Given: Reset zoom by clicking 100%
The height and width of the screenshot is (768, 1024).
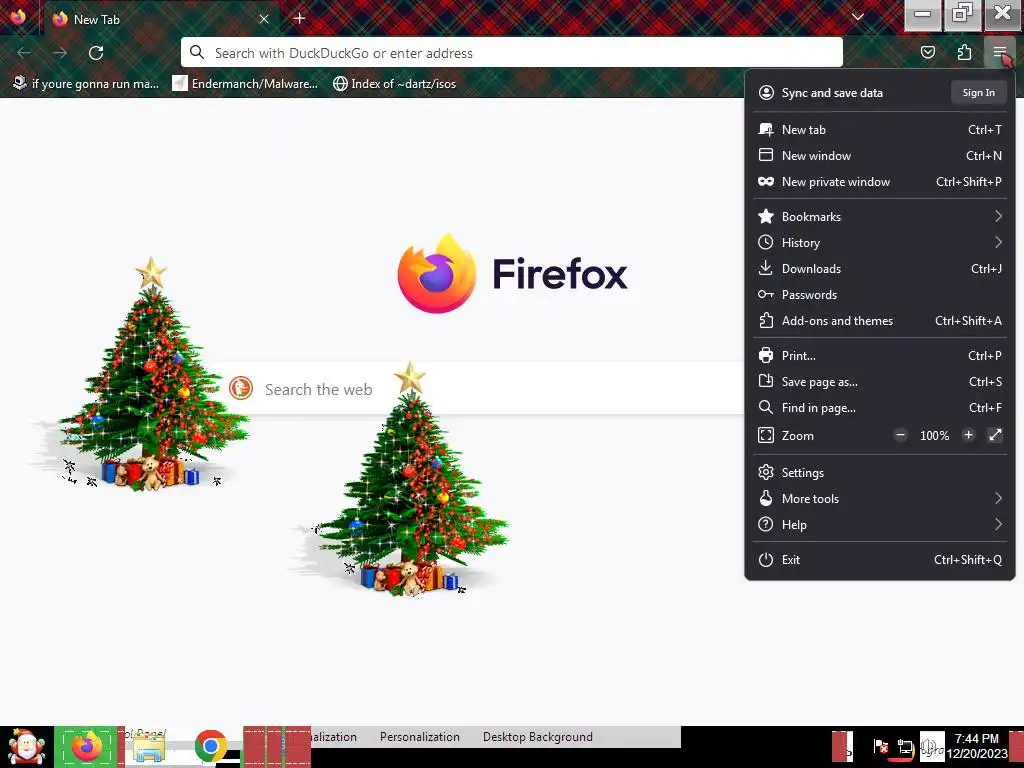Looking at the screenshot, I should 935,436.
